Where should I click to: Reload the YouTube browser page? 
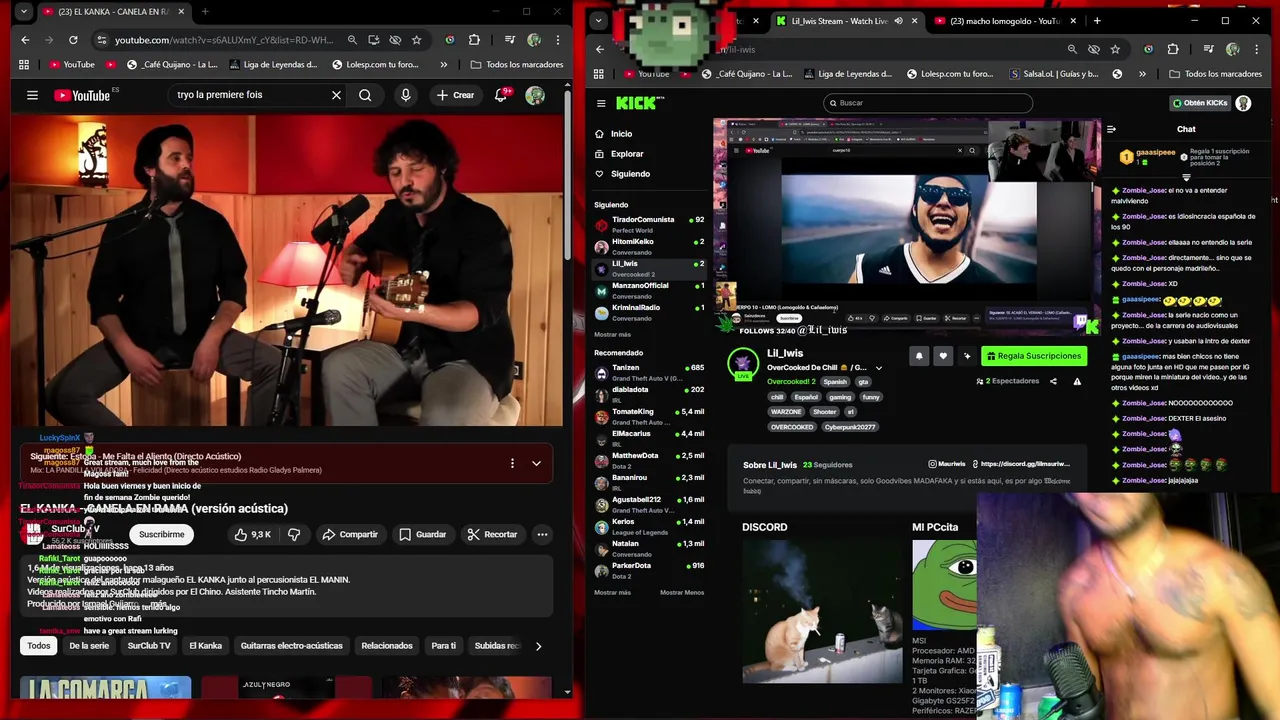pos(73,40)
